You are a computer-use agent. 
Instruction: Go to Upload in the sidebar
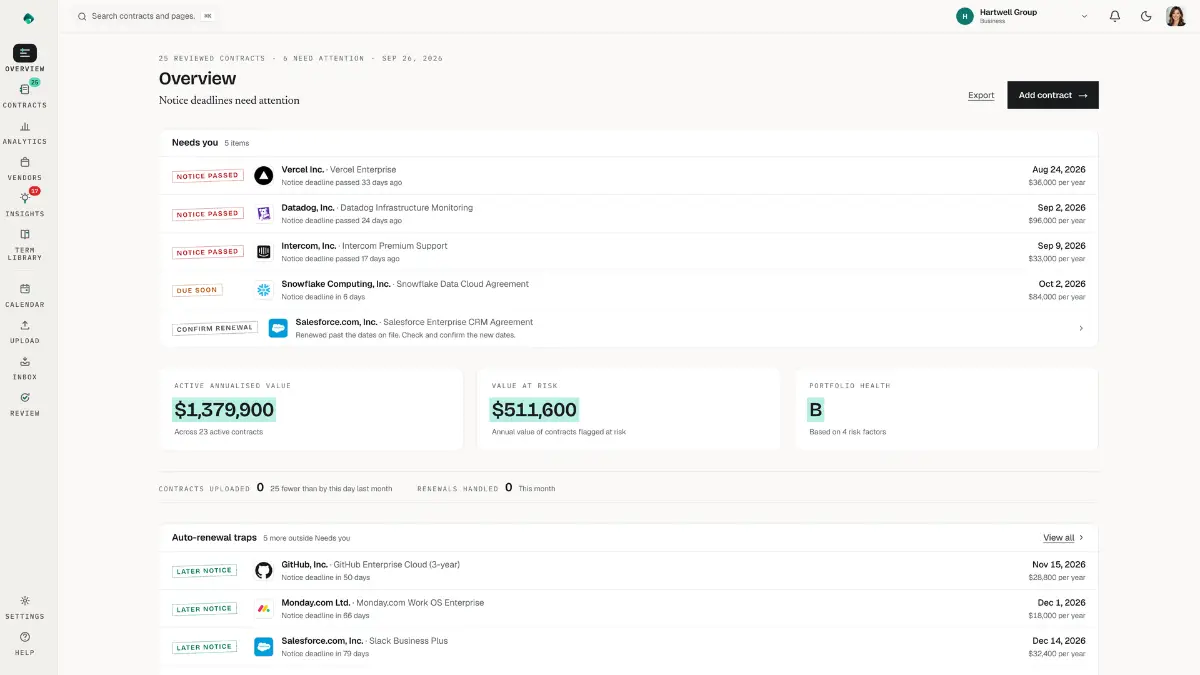click(x=25, y=331)
